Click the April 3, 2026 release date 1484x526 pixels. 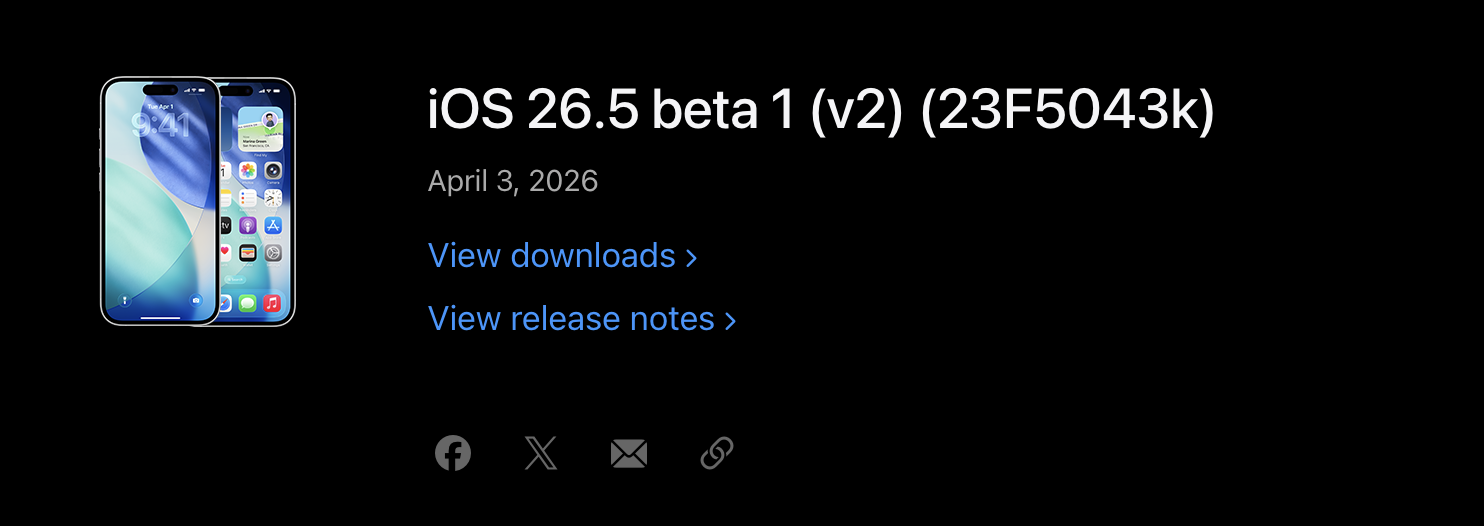coord(513,181)
